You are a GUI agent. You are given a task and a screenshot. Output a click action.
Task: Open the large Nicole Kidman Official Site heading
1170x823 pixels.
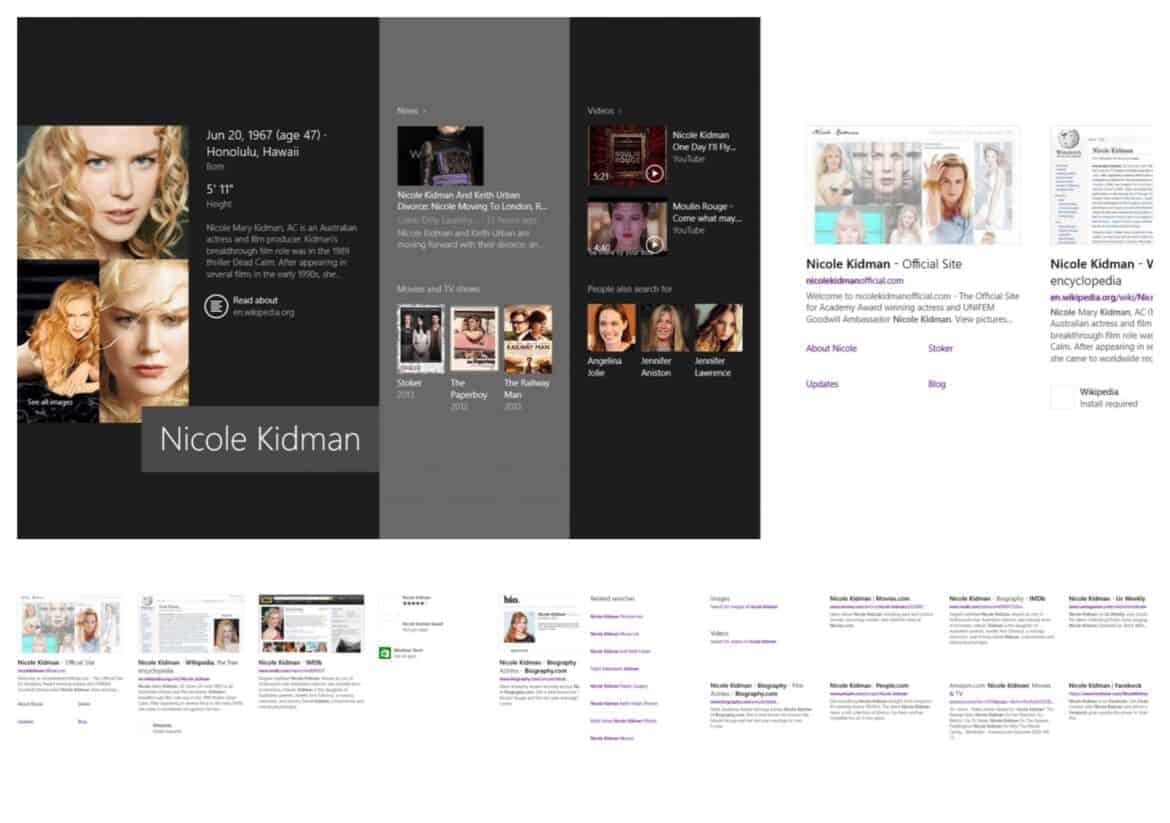pyautogui.click(x=883, y=264)
